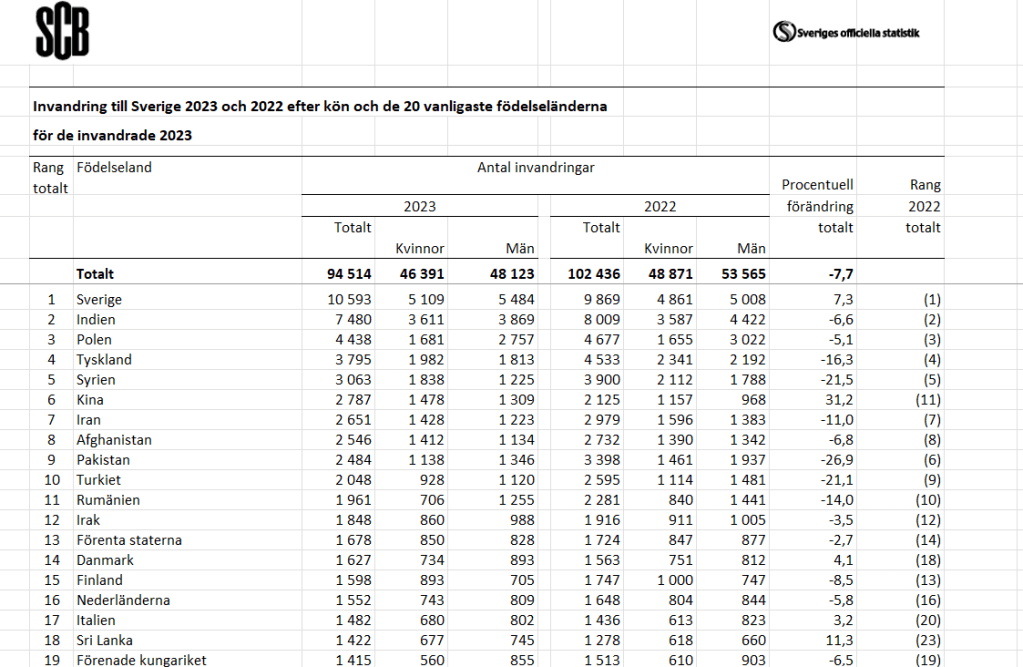Image resolution: width=1023 pixels, height=667 pixels.
Task: Click the 'Sverige' country cell
Action: coord(99,300)
